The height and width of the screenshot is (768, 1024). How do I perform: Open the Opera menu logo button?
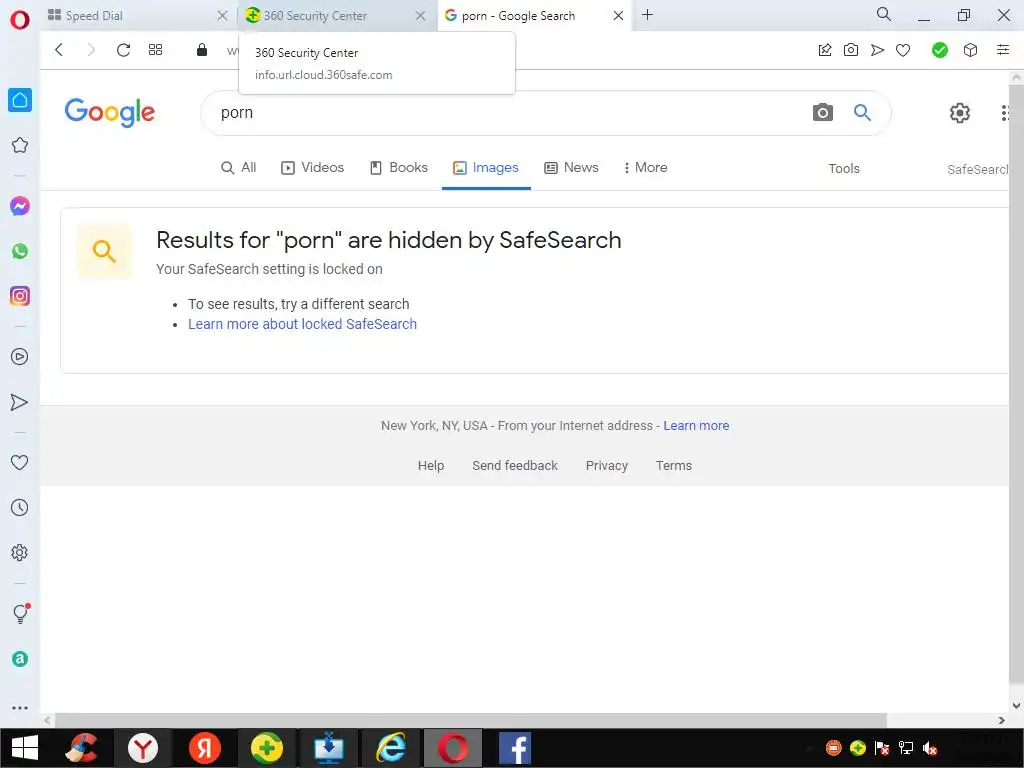pyautogui.click(x=20, y=20)
